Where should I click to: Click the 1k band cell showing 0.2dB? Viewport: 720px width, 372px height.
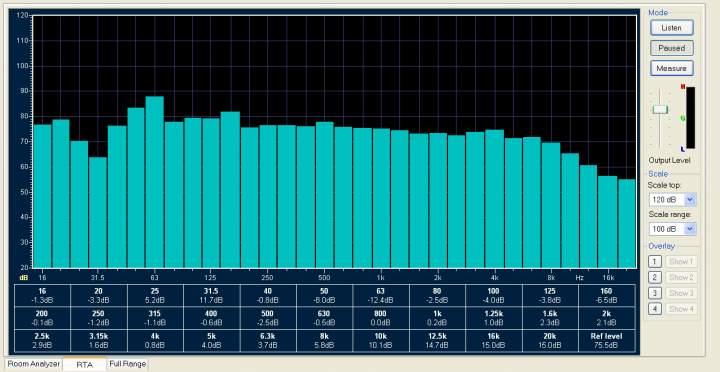coord(437,318)
